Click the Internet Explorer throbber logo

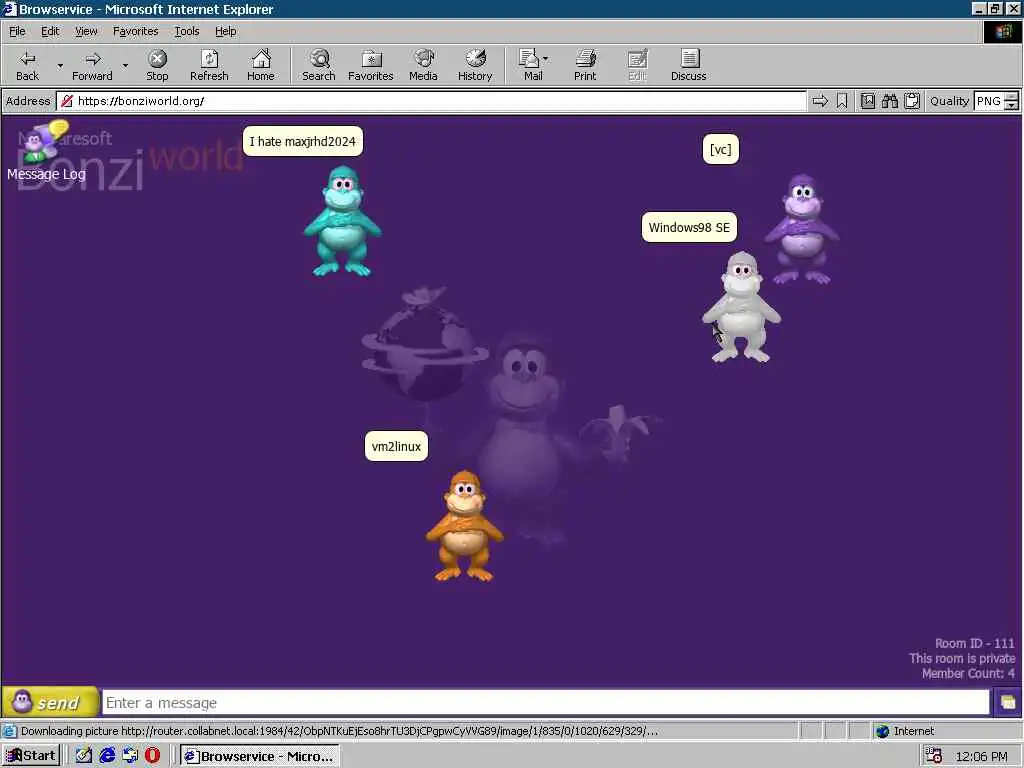(1003, 31)
